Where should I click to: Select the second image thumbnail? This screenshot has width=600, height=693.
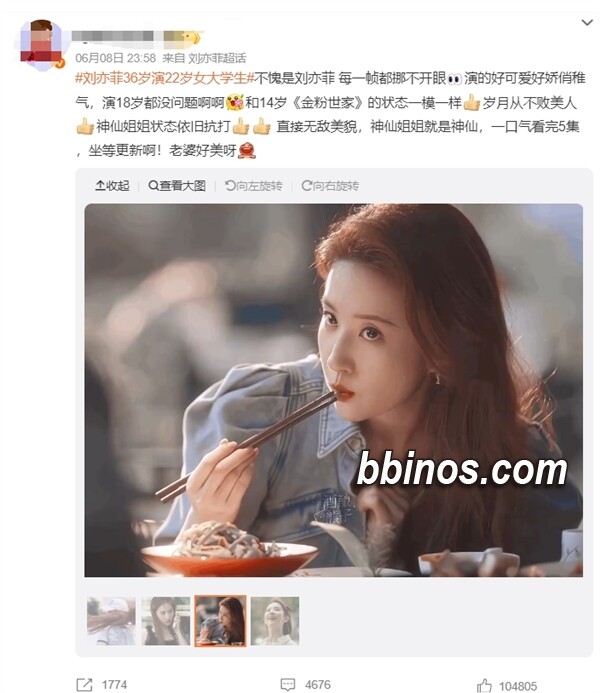click(166, 621)
